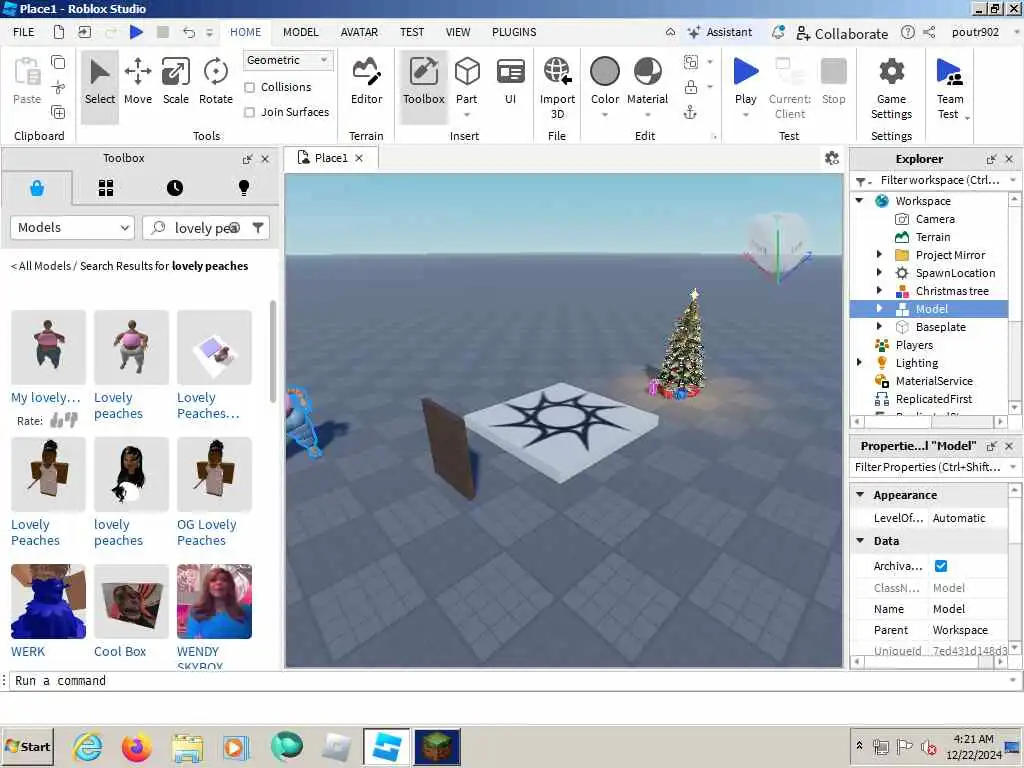Click the Copy icon in Clipboard group
1024x768 pixels.
58,62
